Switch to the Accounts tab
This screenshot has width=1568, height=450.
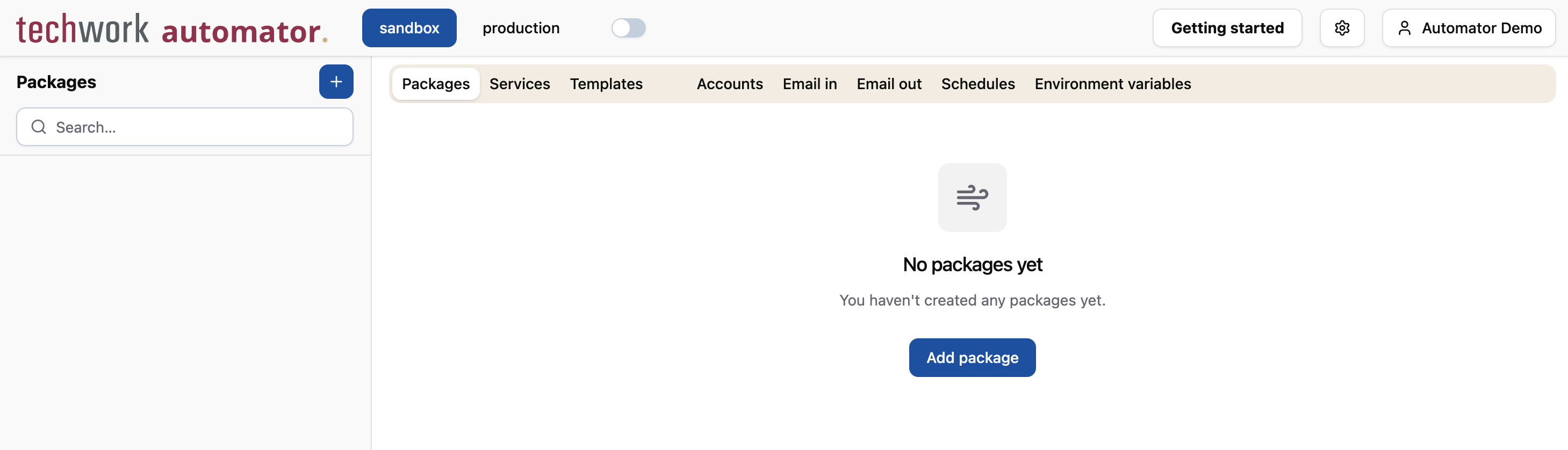coord(729,84)
